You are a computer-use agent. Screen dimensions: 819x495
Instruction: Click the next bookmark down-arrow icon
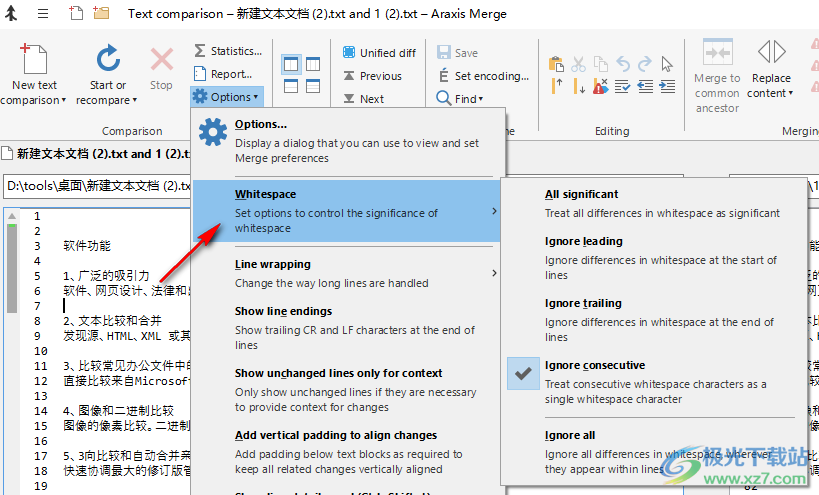pyautogui.click(x=579, y=86)
